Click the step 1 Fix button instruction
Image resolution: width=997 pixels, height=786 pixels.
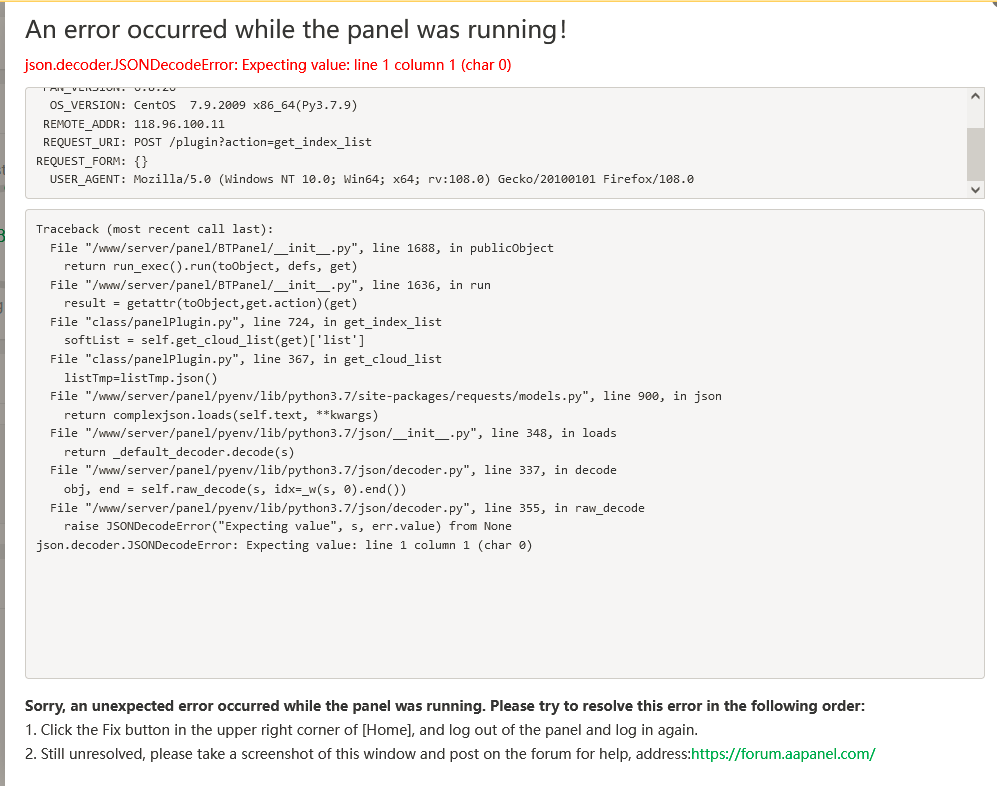point(361,730)
